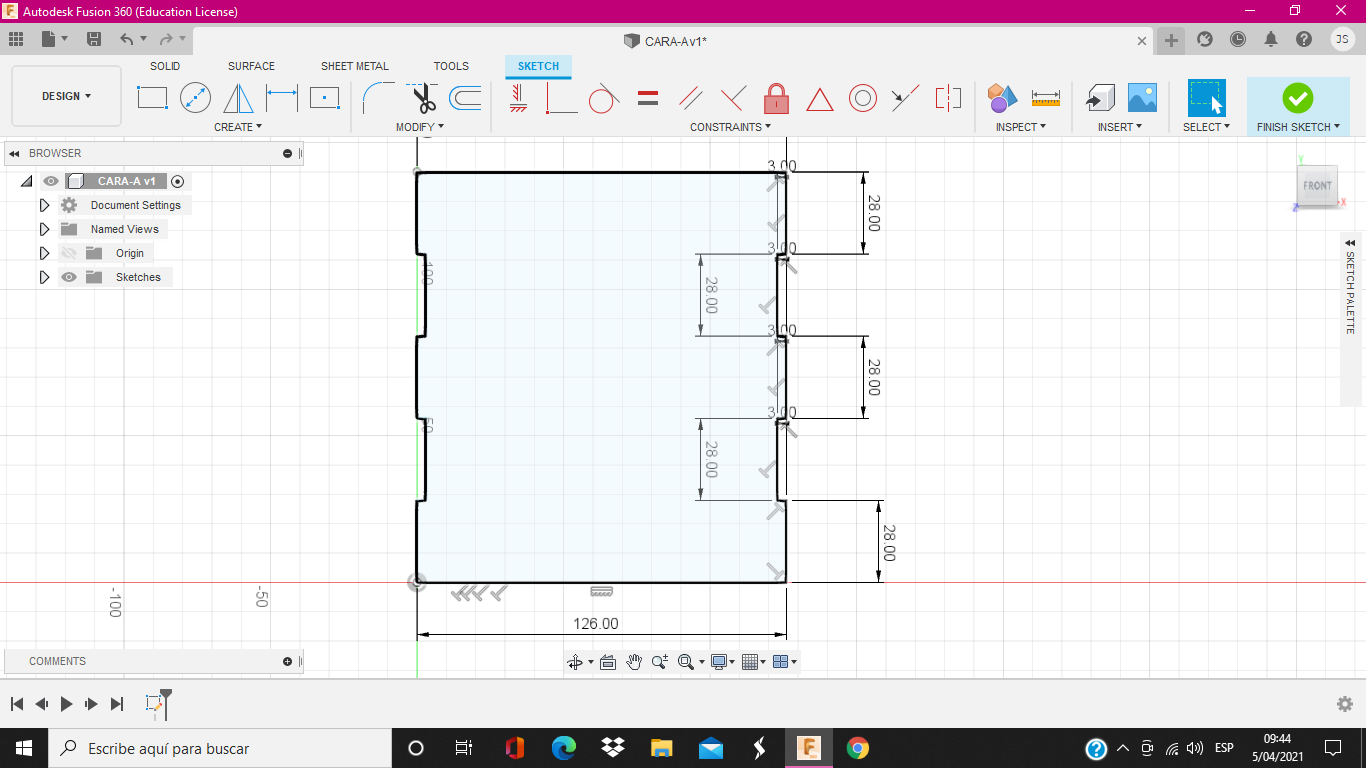Select the sketch feature in timeline
This screenshot has height=768, width=1366.
point(154,704)
